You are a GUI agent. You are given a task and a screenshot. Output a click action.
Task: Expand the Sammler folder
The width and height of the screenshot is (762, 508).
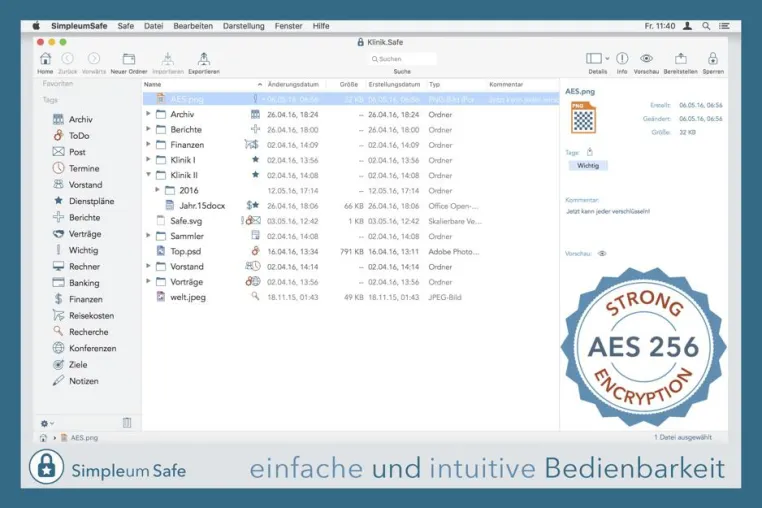pyautogui.click(x=148, y=236)
